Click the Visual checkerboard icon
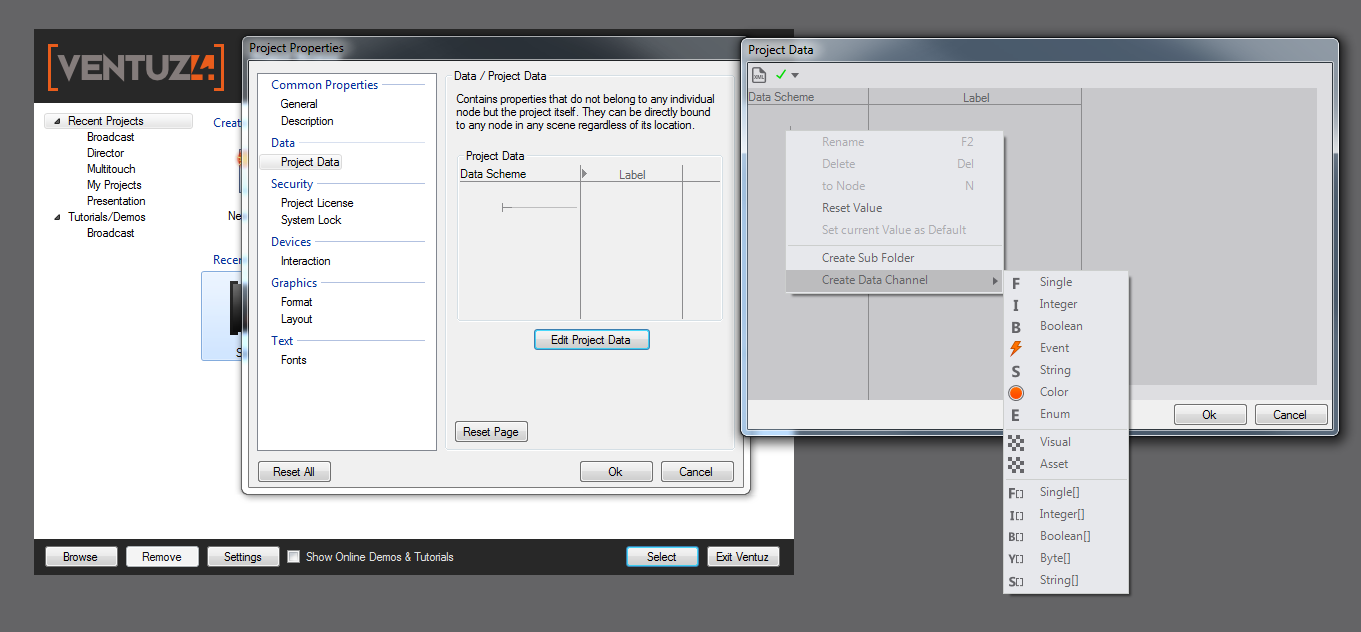 [1016, 442]
